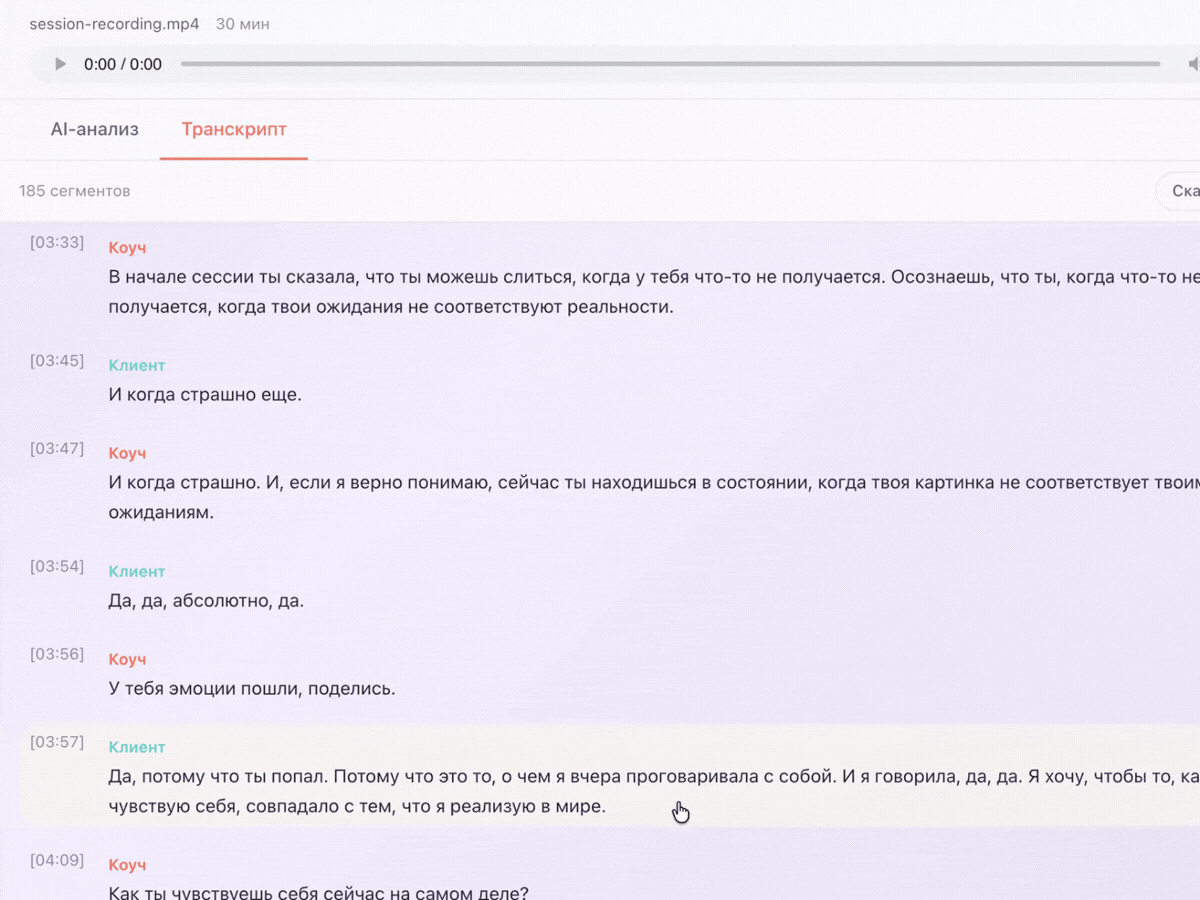The image size is (1200, 900).
Task: Click the Клиент label at [03:57]
Action: tap(137, 747)
